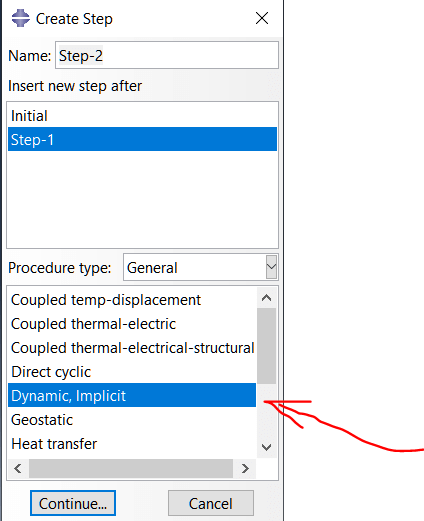
Task: Choose Coupled thermal-electrical-structural procedure
Action: pyautogui.click(x=132, y=348)
